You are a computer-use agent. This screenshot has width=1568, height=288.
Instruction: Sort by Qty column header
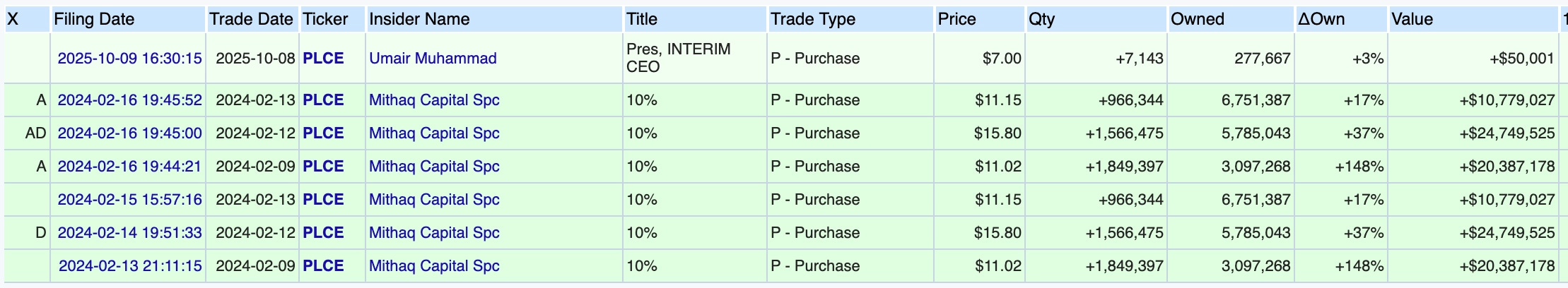pyautogui.click(x=1041, y=19)
